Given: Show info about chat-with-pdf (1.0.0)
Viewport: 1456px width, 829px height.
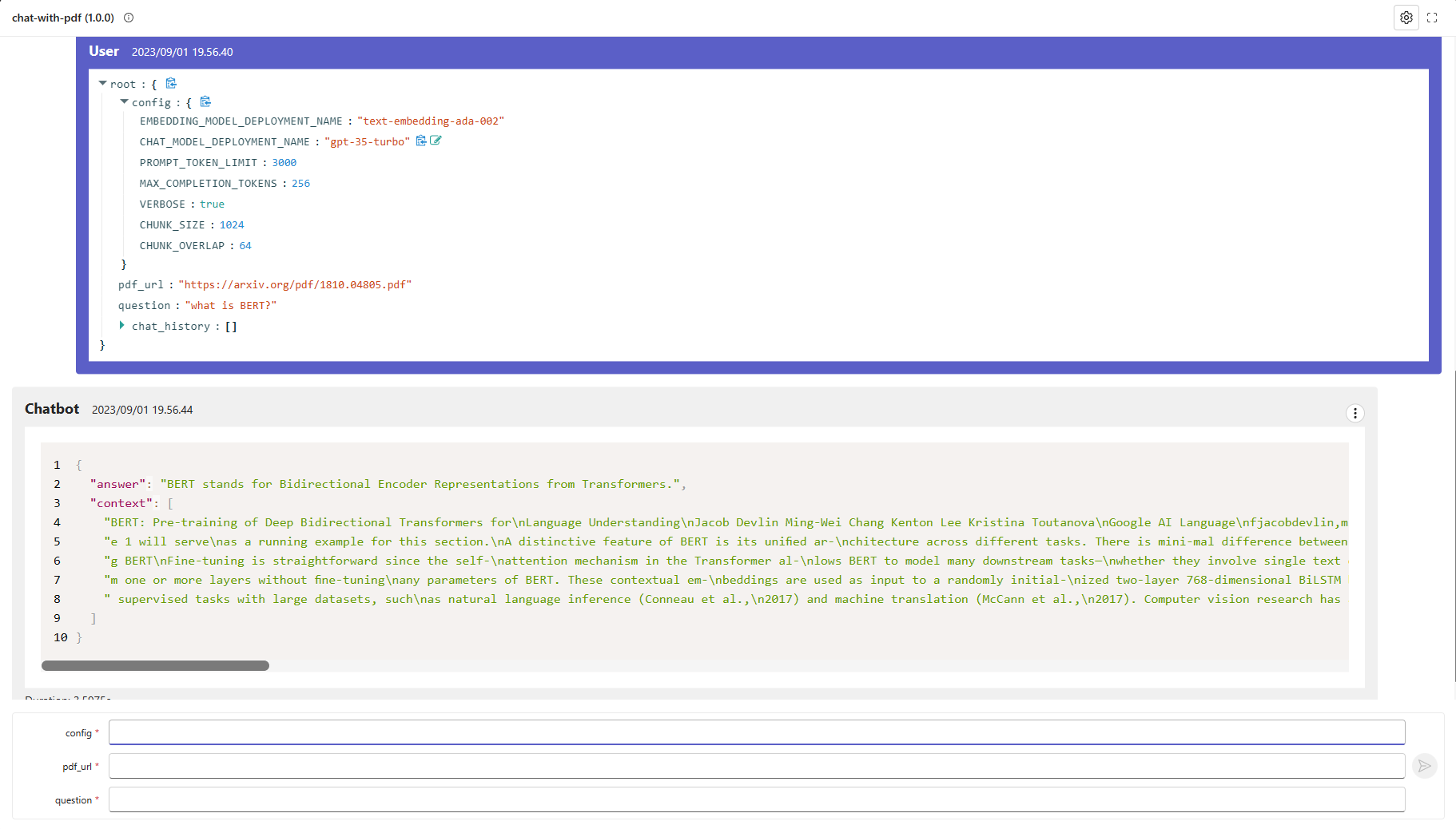Looking at the screenshot, I should (129, 18).
